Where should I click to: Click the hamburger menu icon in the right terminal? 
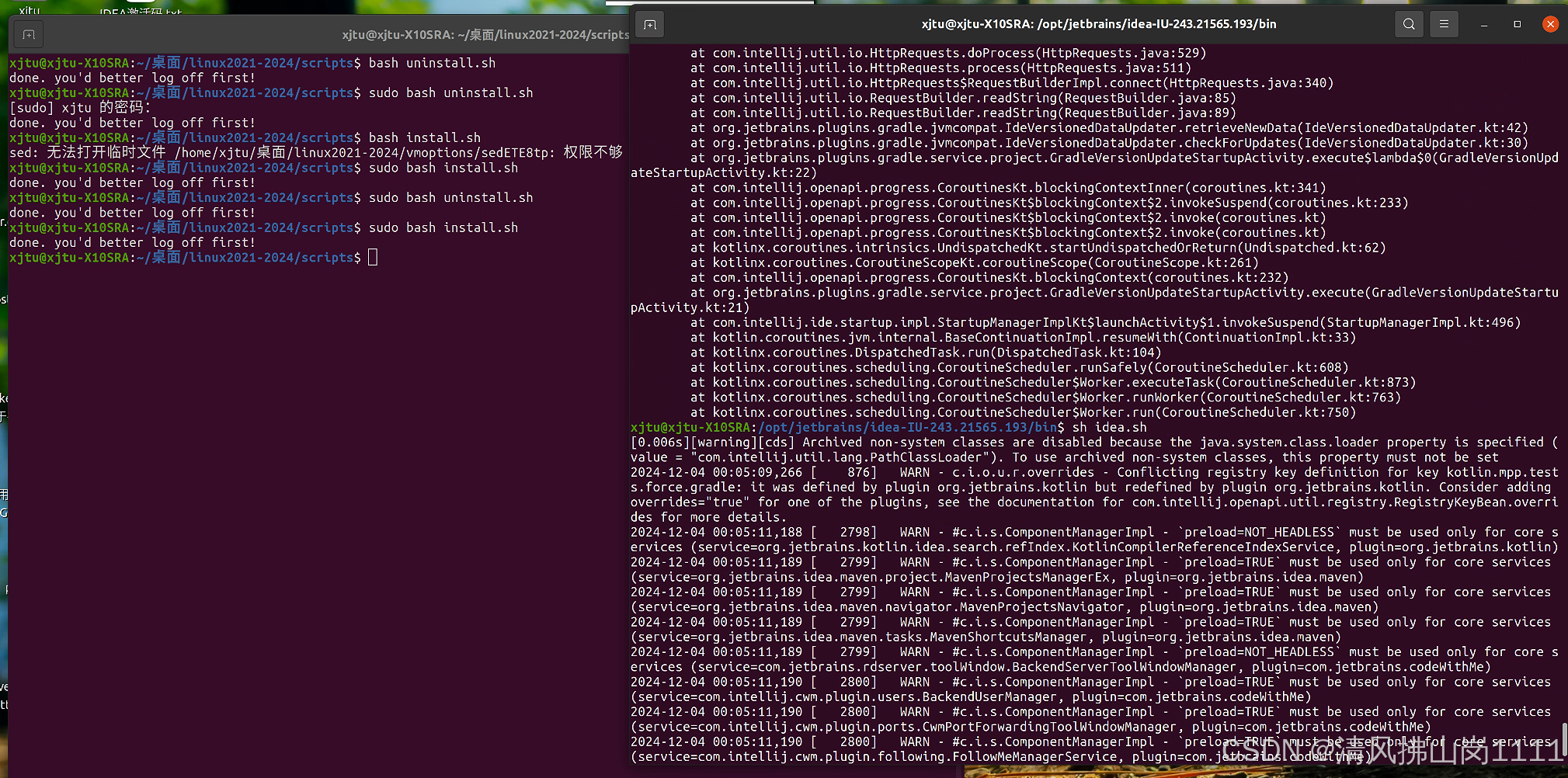(1444, 24)
